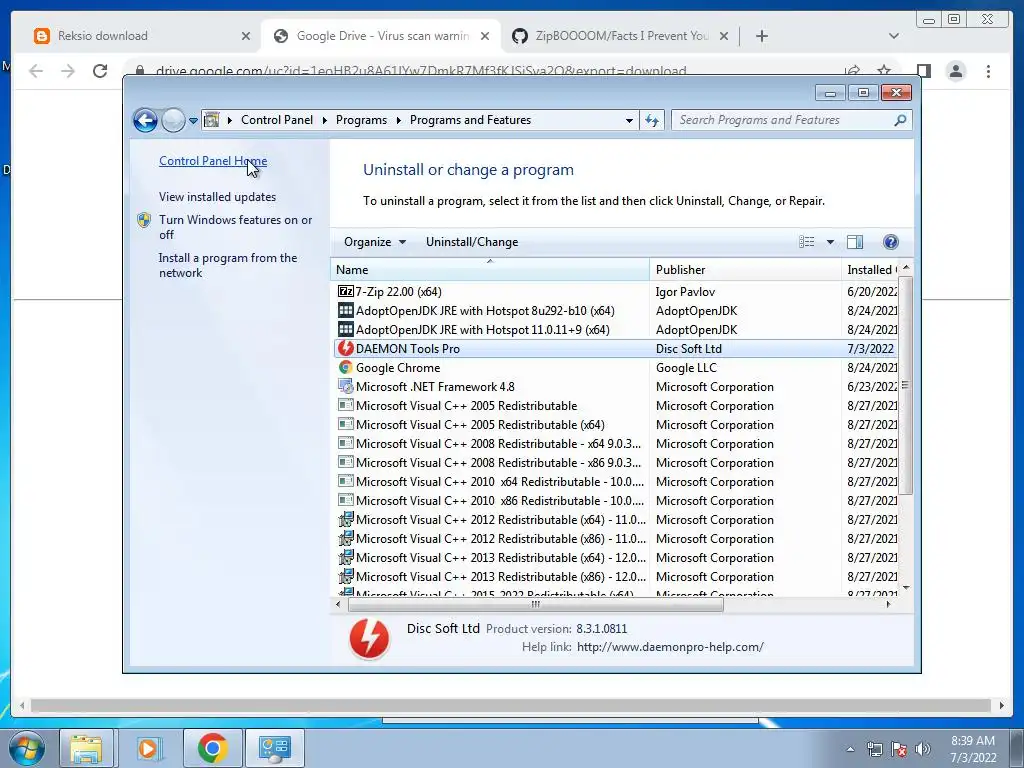
Task: Sort by the Name column header
Action: 490,270
